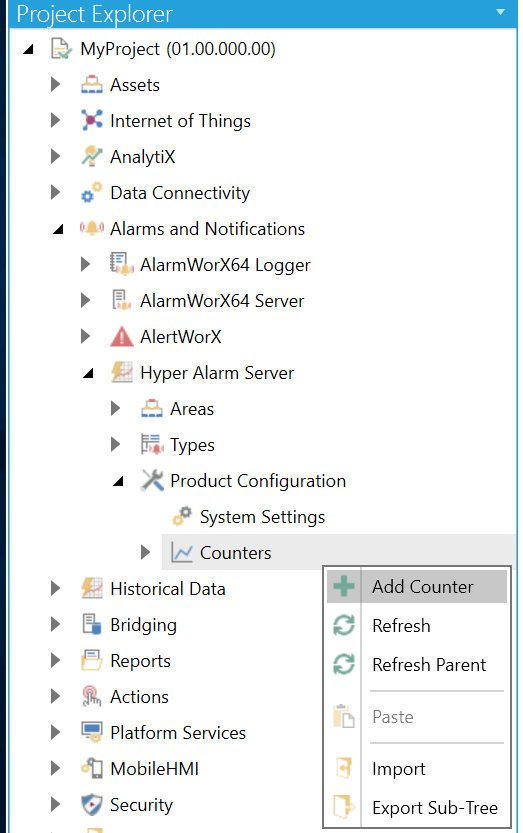The image size is (523, 833).
Task: Select the AlarmWorX64 Logger tree item
Action: pos(225,265)
